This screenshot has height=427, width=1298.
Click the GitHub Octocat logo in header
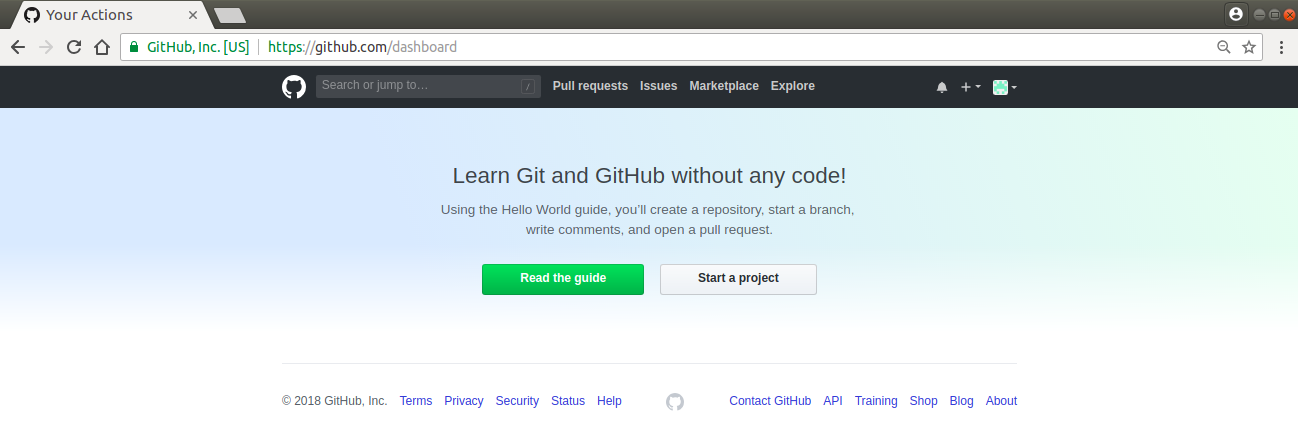click(x=293, y=87)
